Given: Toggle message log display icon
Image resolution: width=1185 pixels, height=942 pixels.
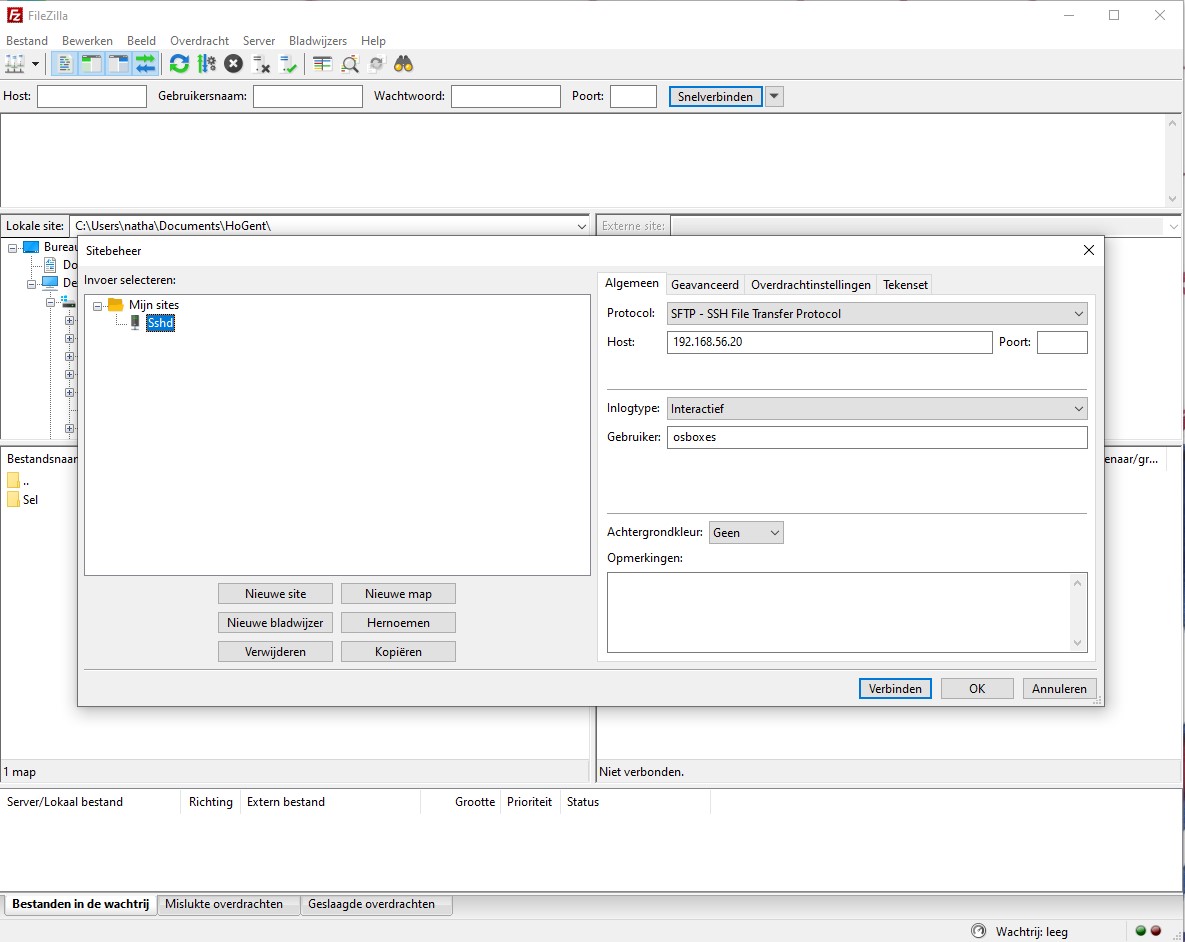Looking at the screenshot, I should coord(64,64).
